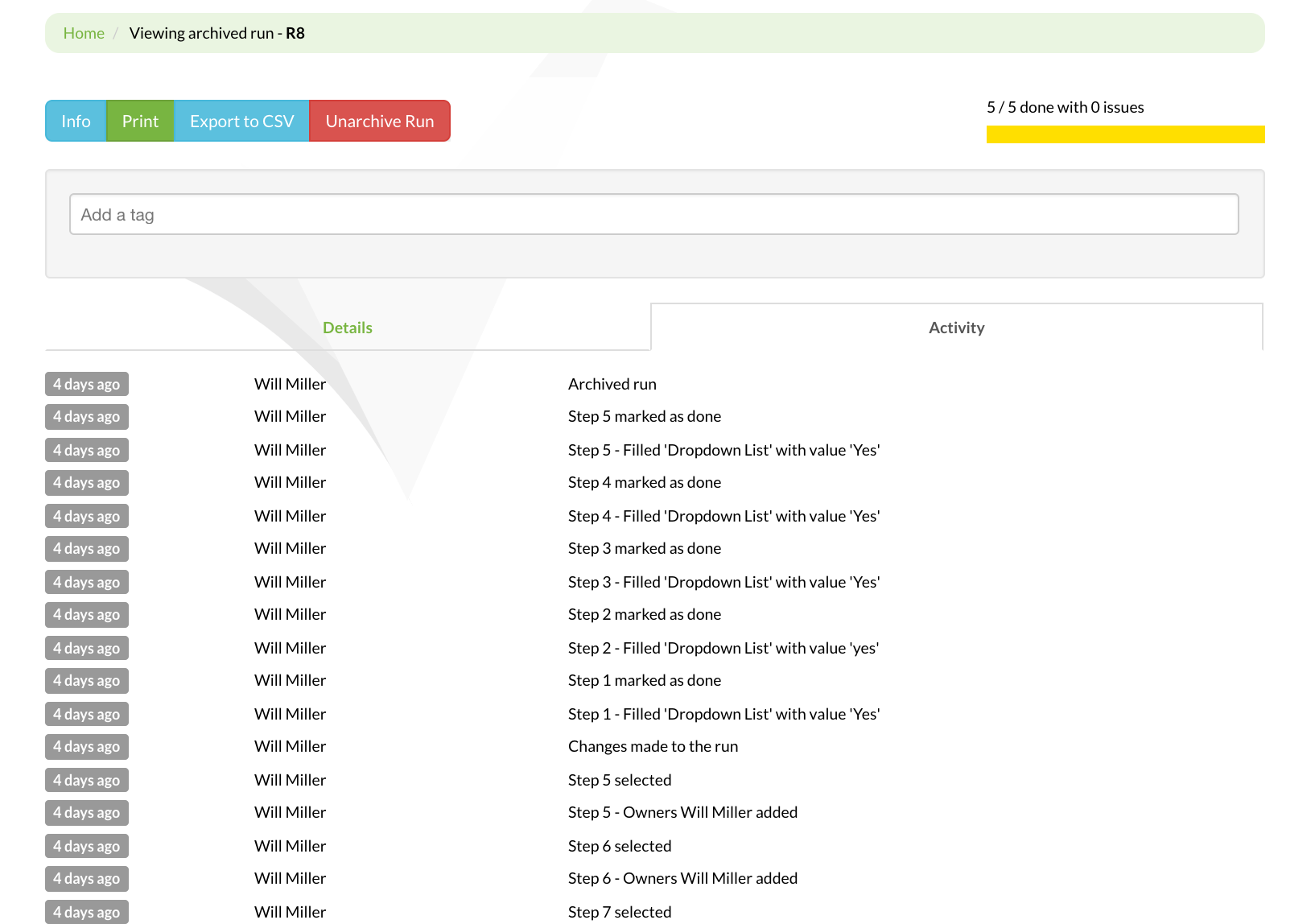Switch to the Details tab
Screen dimensions: 1315x924
348,327
